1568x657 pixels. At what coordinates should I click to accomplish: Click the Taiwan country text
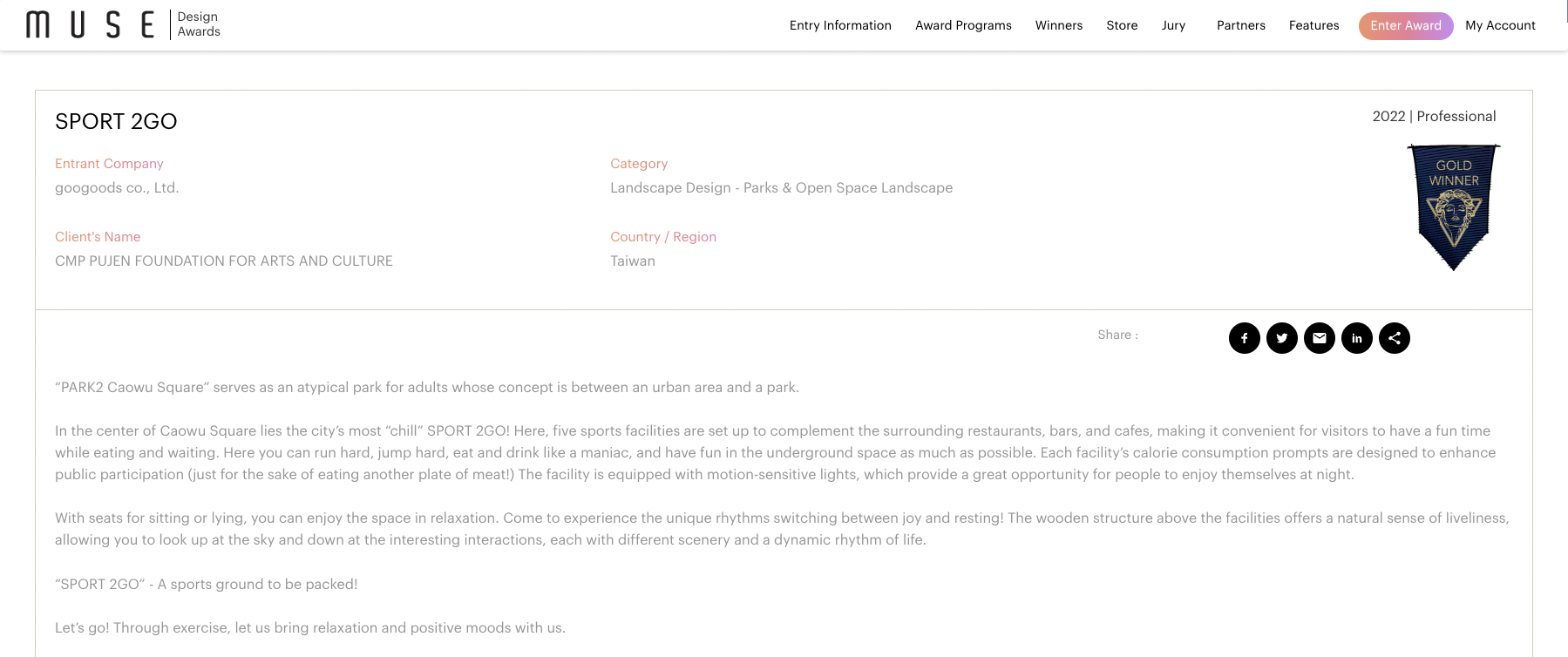click(x=632, y=261)
